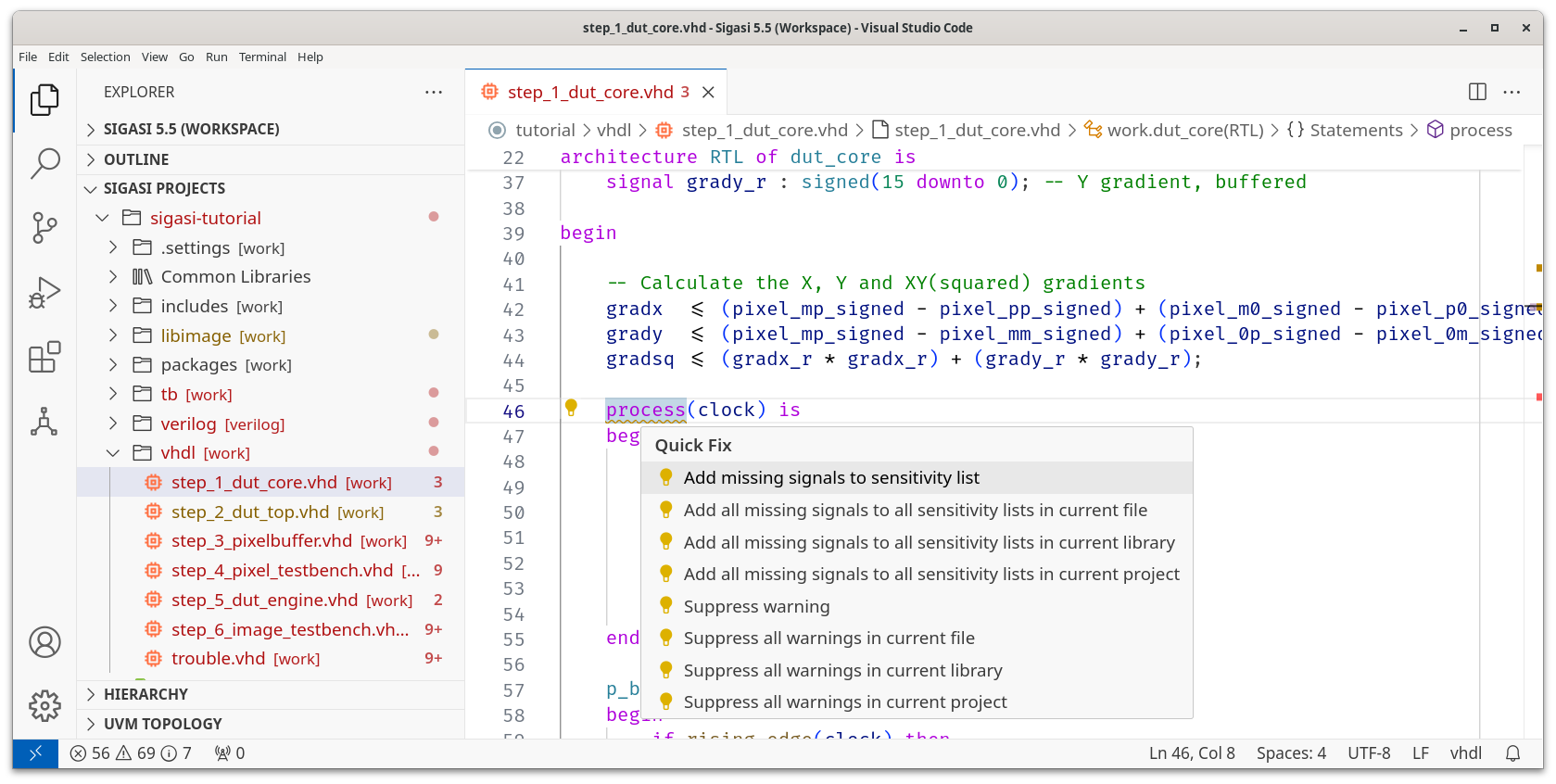Open Run and Debug view icon

44,293
